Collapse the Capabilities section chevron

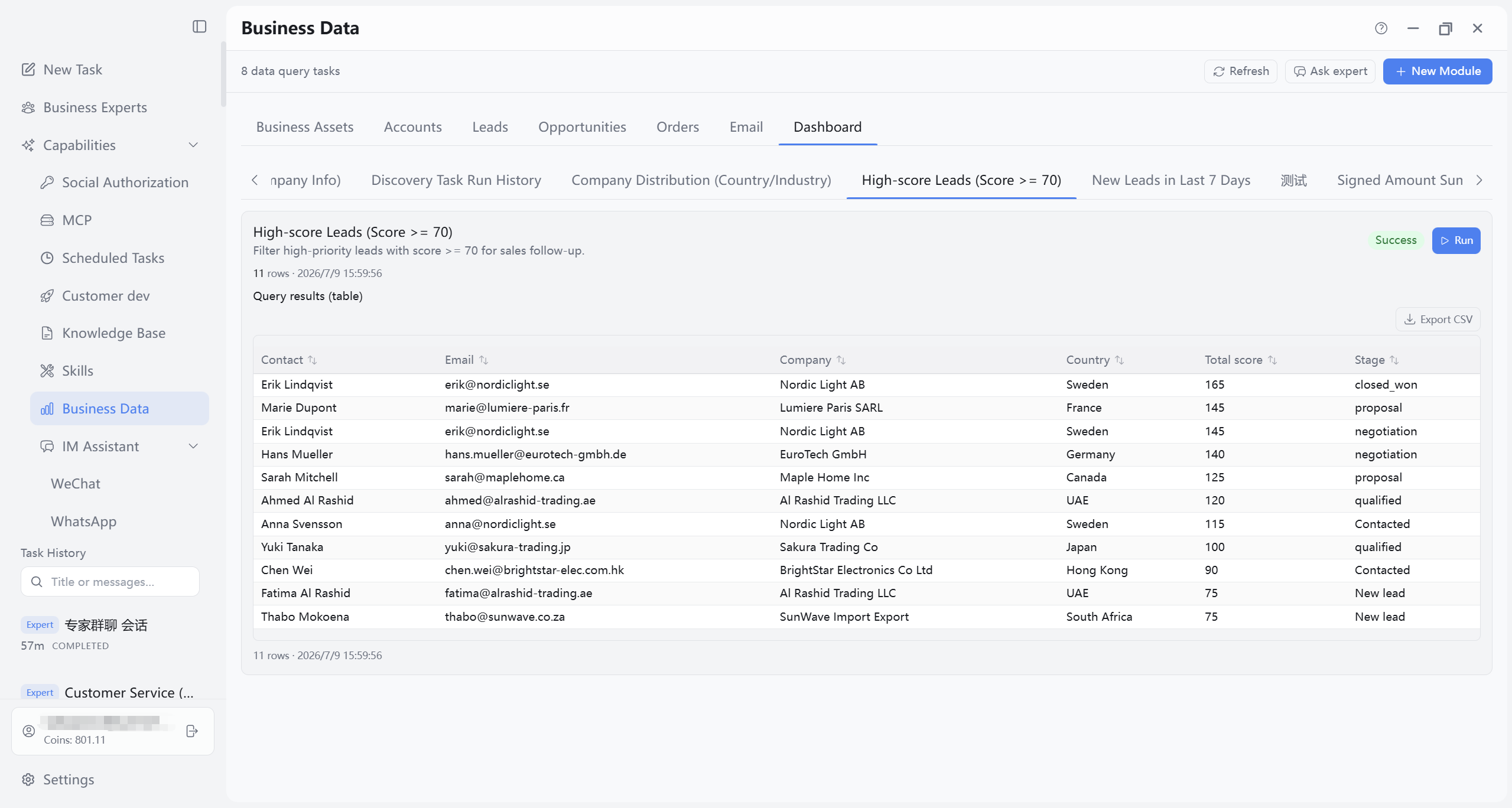pyautogui.click(x=193, y=145)
